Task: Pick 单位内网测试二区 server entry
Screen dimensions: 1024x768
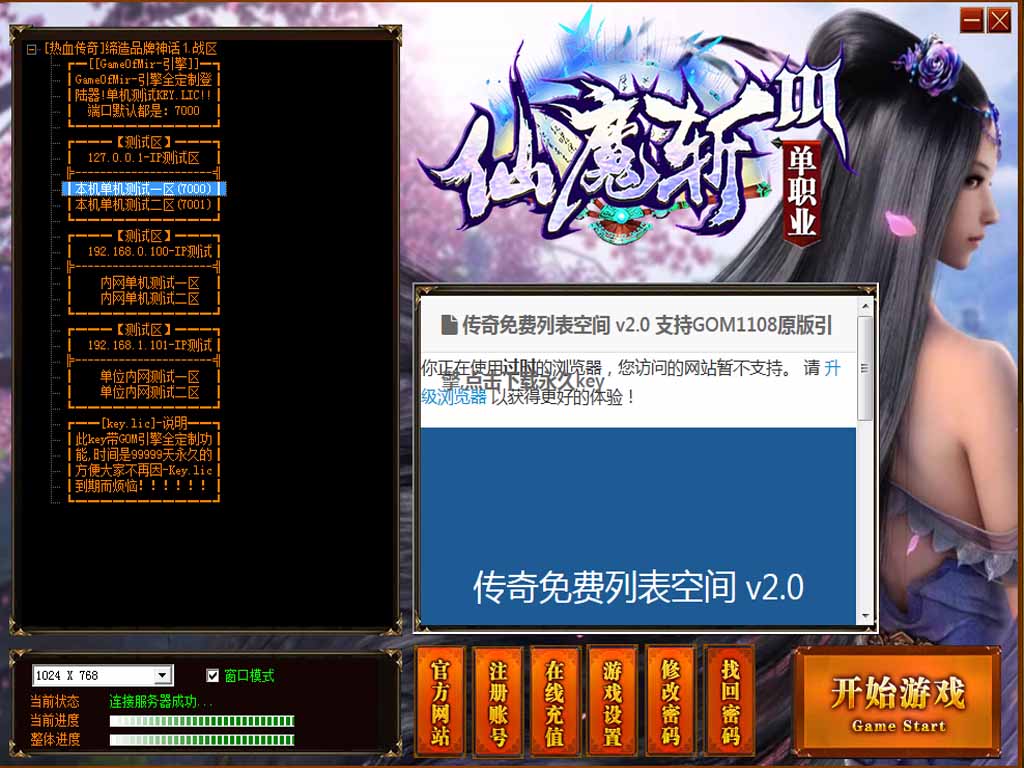Action: pos(150,392)
